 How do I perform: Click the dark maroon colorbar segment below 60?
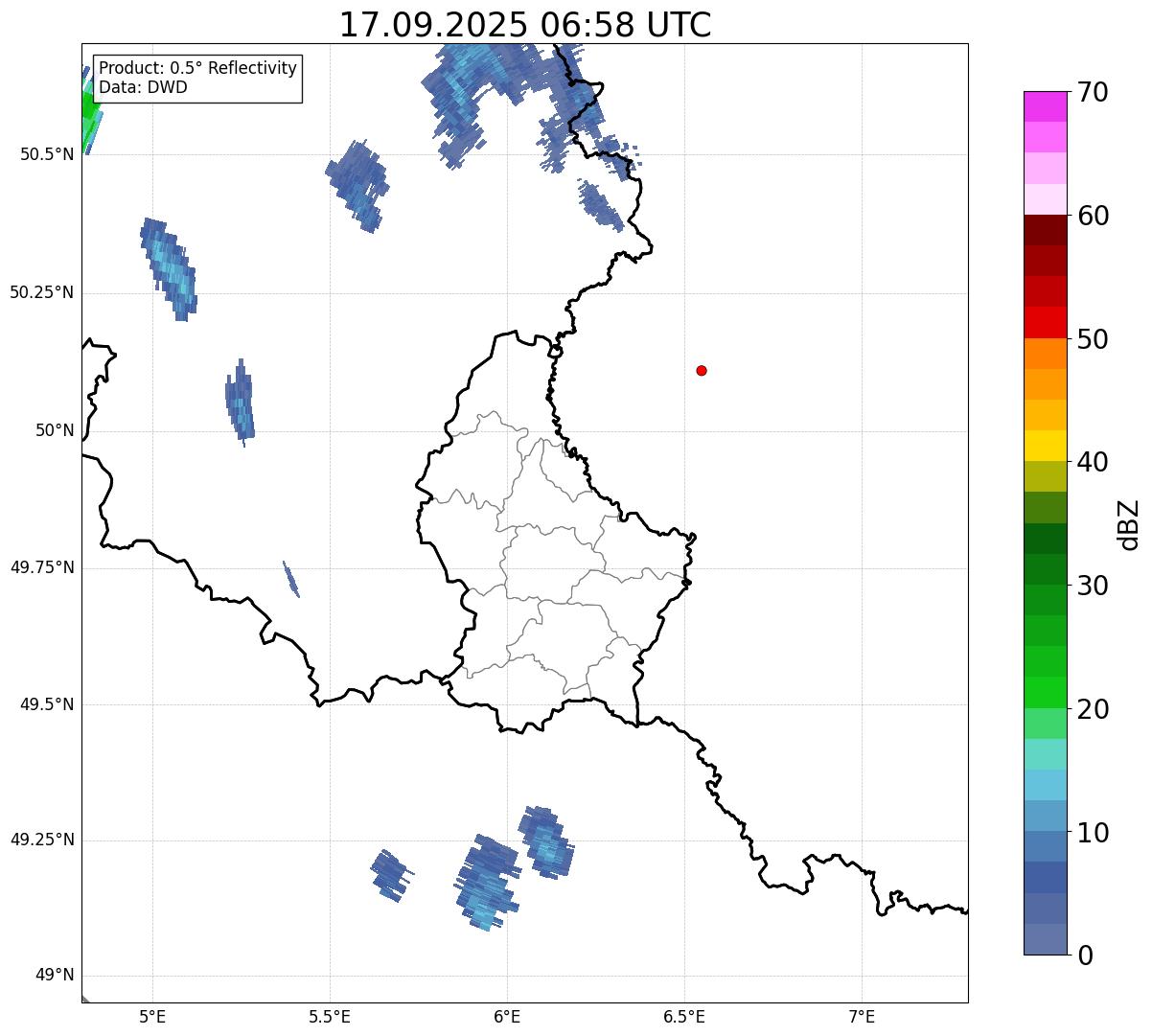1045,230
